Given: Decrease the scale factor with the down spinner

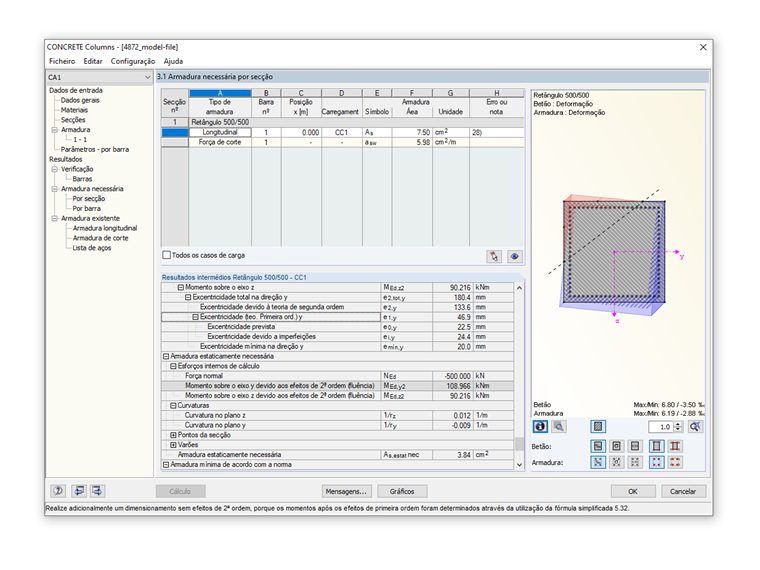Looking at the screenshot, I should coord(679,429).
